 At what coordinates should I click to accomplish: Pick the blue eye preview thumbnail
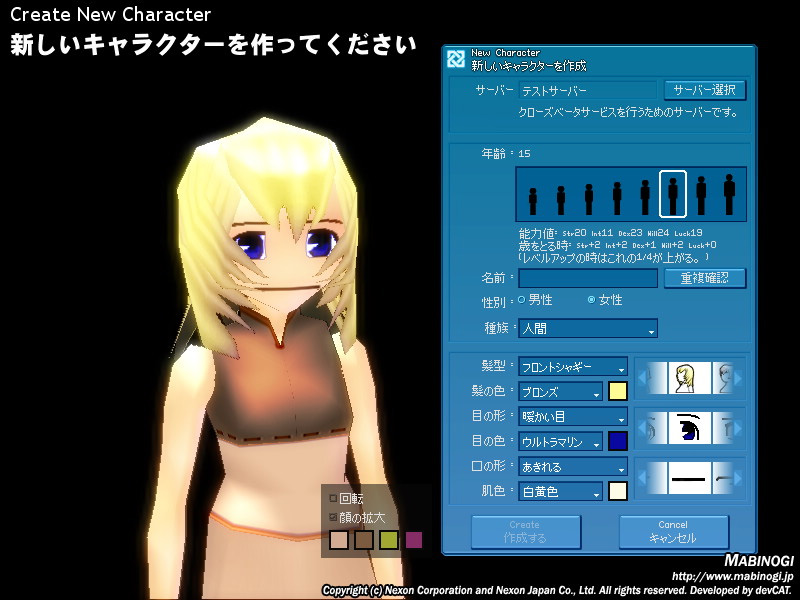[x=689, y=428]
